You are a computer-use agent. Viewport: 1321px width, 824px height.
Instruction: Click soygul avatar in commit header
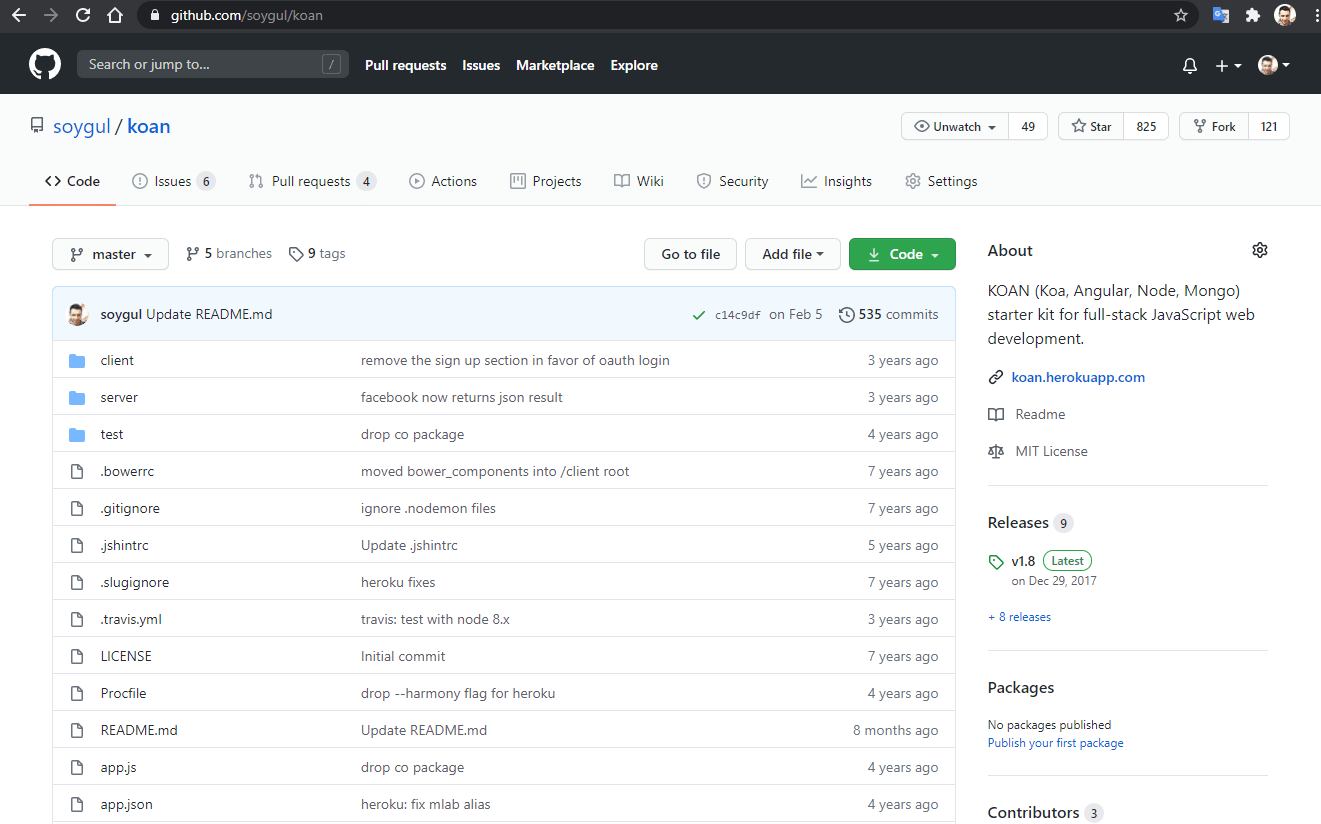click(78, 314)
